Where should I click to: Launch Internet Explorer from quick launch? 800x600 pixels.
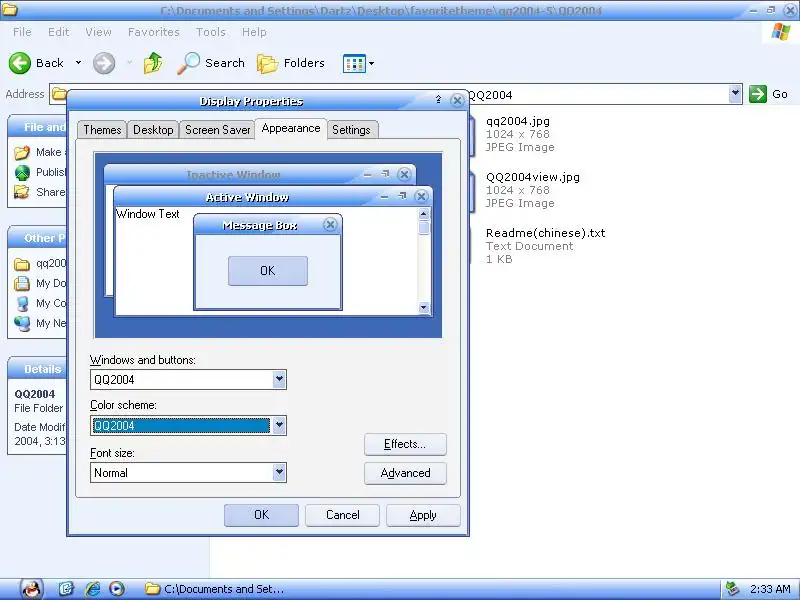pos(92,589)
